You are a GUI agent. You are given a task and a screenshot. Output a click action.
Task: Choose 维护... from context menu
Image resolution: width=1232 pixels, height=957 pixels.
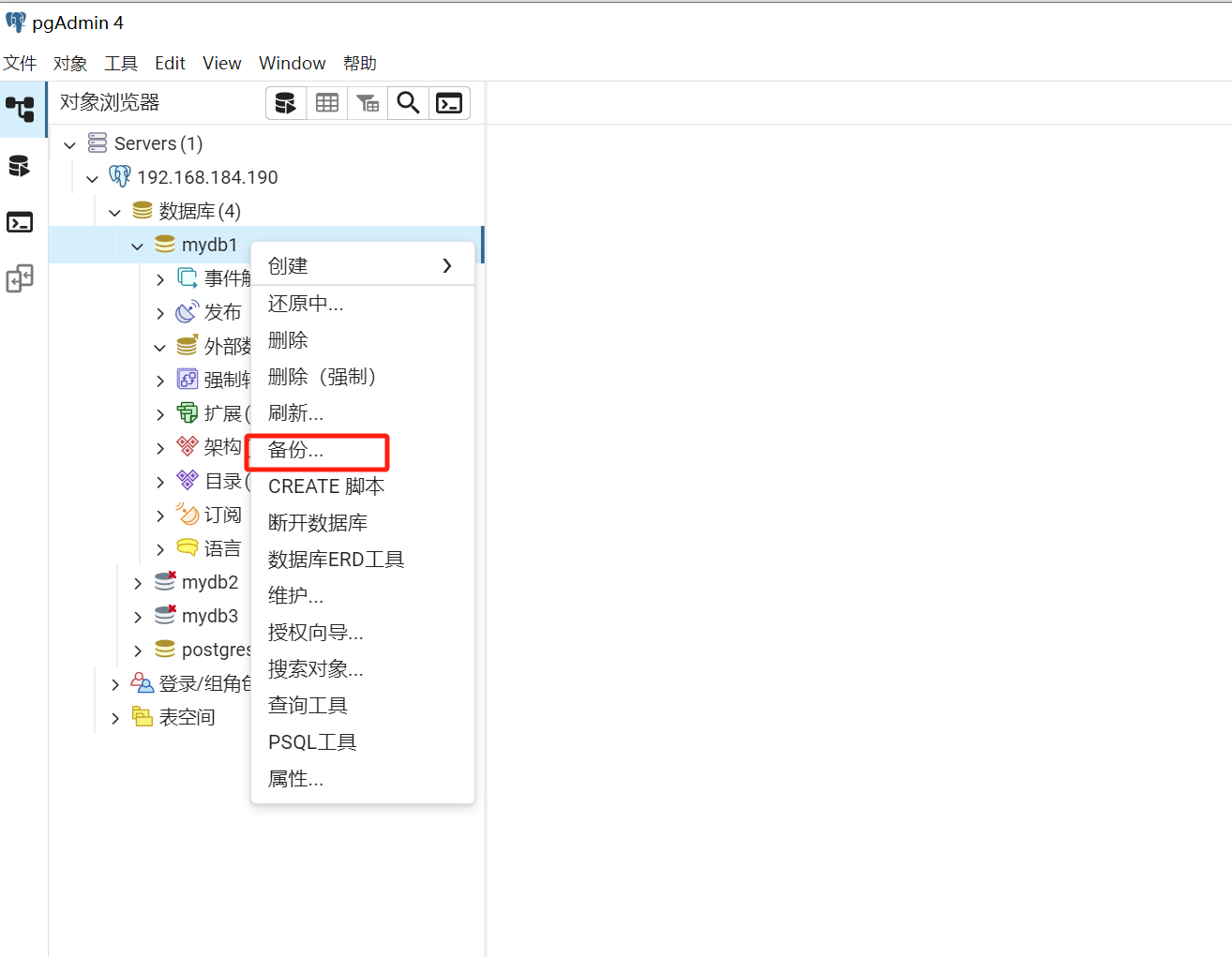coord(363,596)
